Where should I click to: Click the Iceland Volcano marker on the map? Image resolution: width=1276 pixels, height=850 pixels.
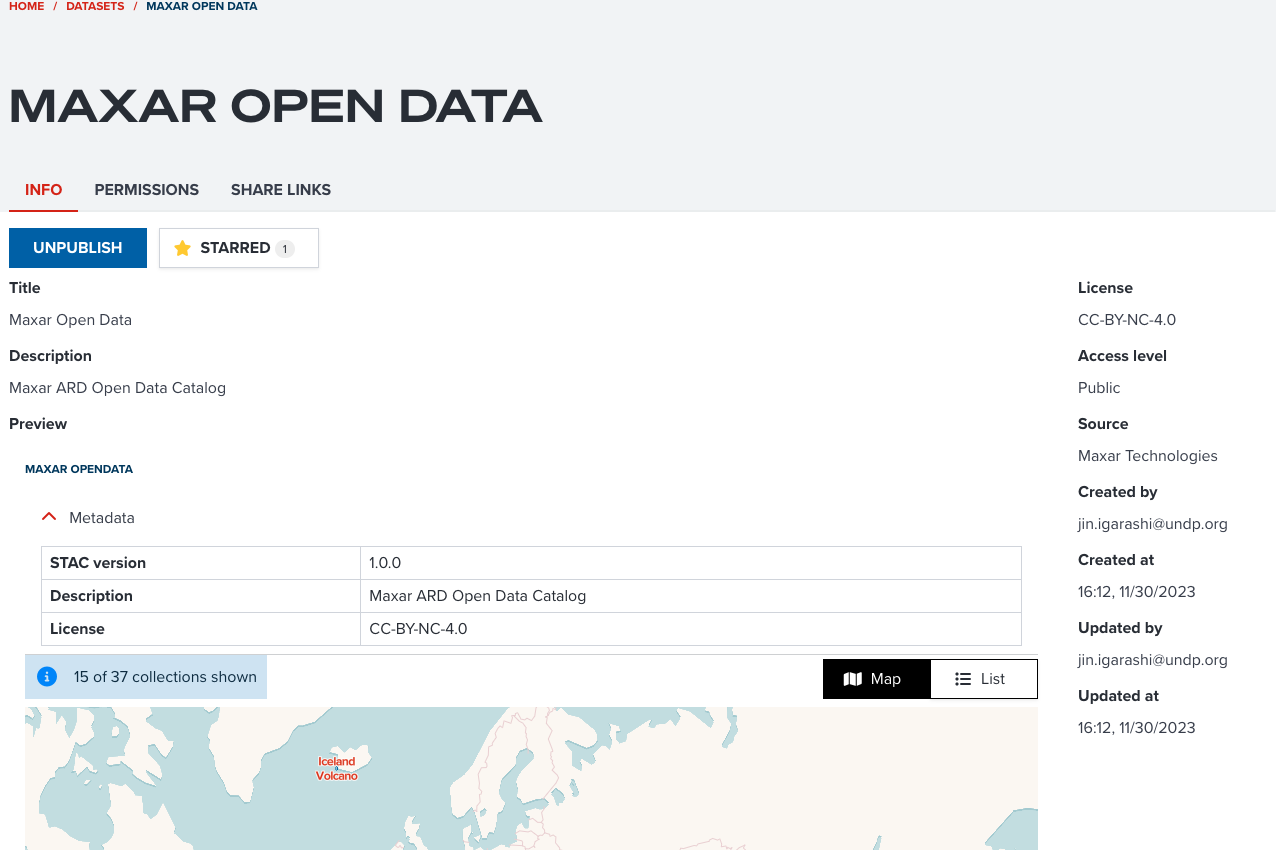tap(337, 767)
